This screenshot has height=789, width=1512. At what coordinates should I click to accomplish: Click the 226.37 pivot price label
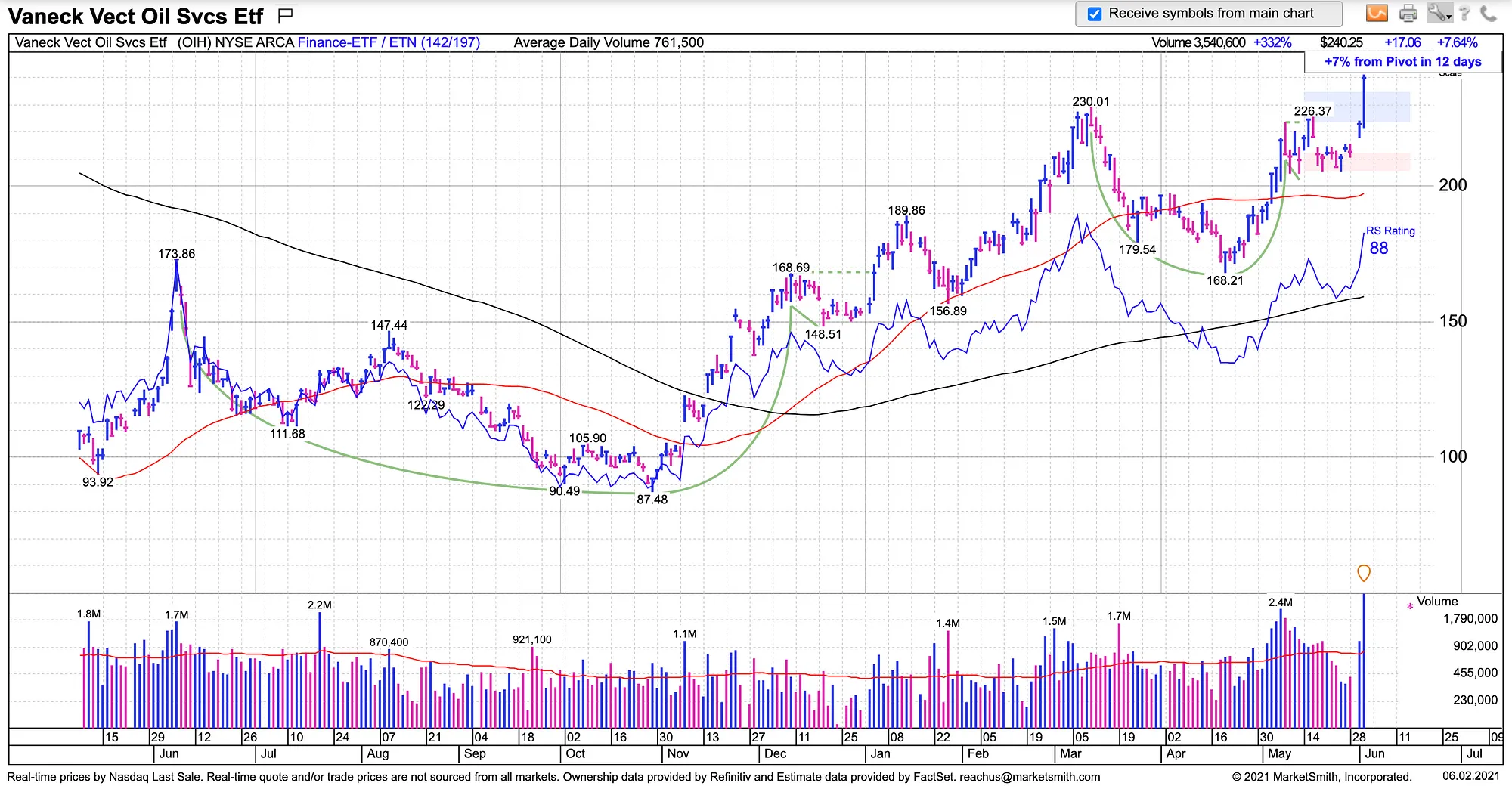pyautogui.click(x=1312, y=111)
